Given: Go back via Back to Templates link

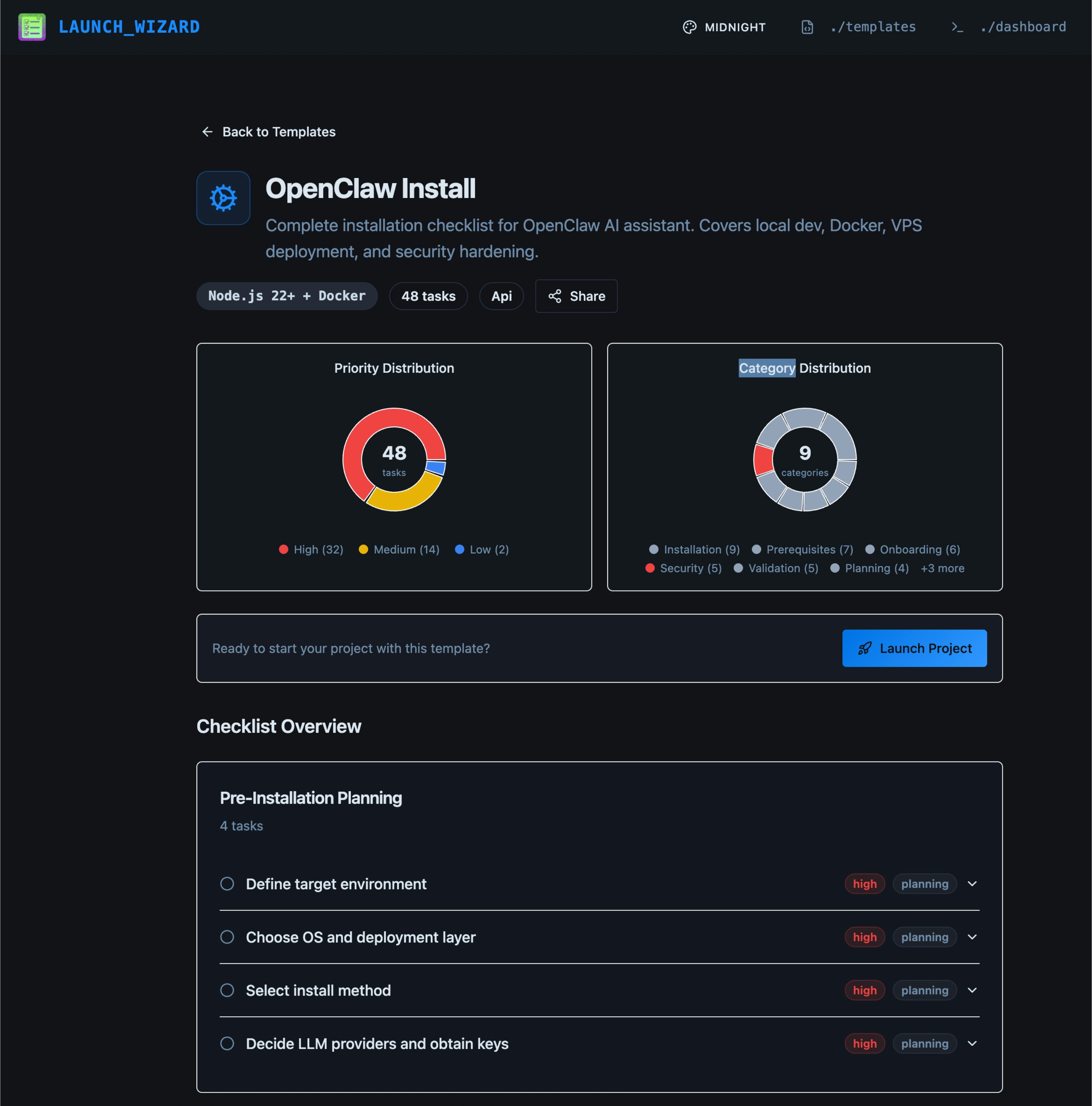Looking at the screenshot, I should (x=278, y=132).
